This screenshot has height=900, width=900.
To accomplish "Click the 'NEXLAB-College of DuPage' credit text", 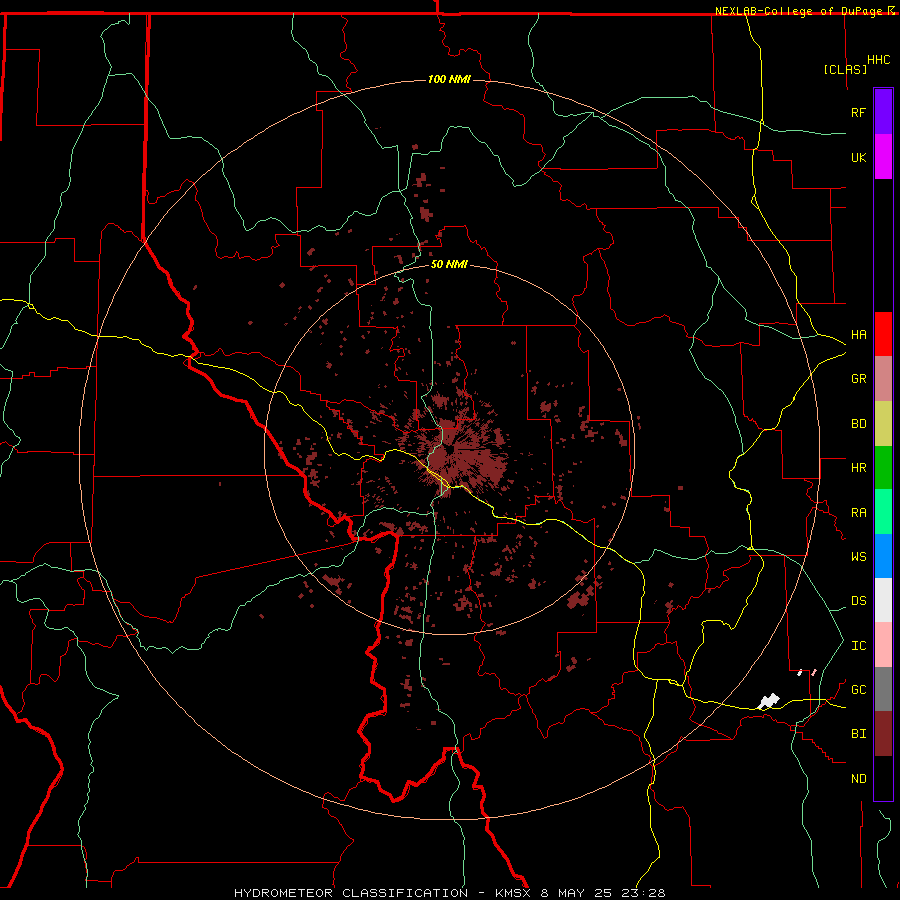I will click(800, 11).
